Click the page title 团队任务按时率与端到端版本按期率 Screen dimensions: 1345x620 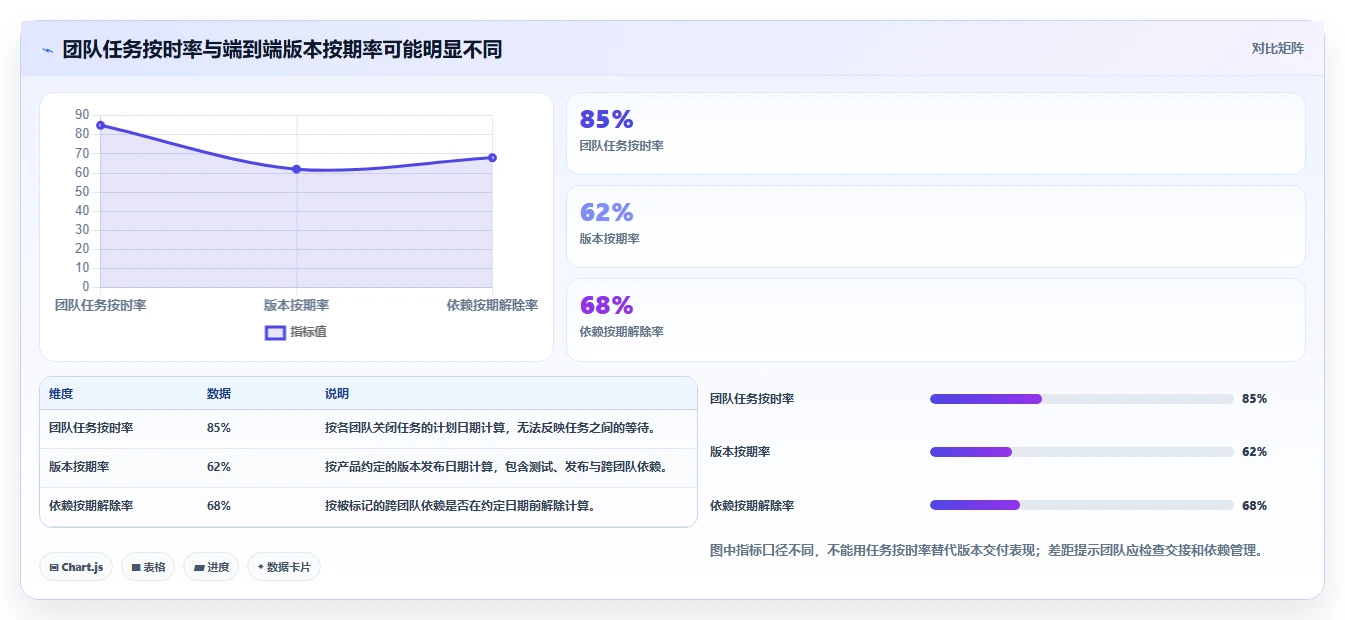pos(282,49)
